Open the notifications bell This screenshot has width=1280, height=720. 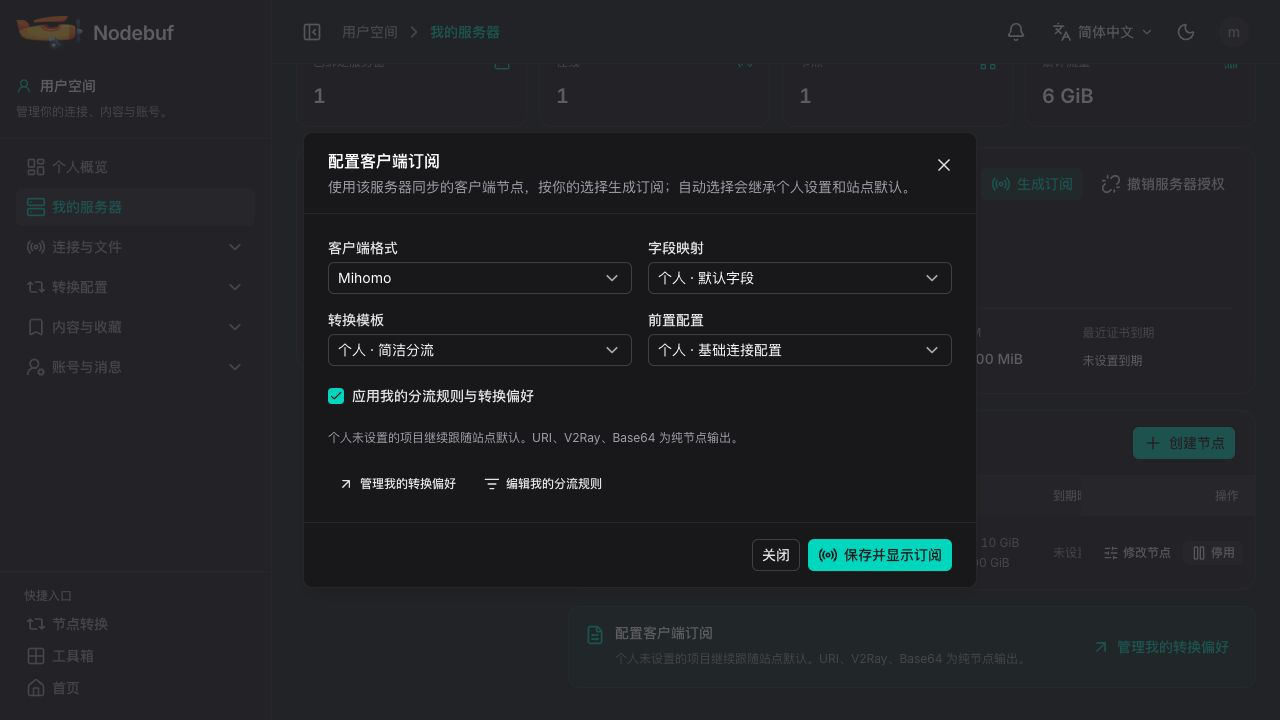[x=1016, y=32]
